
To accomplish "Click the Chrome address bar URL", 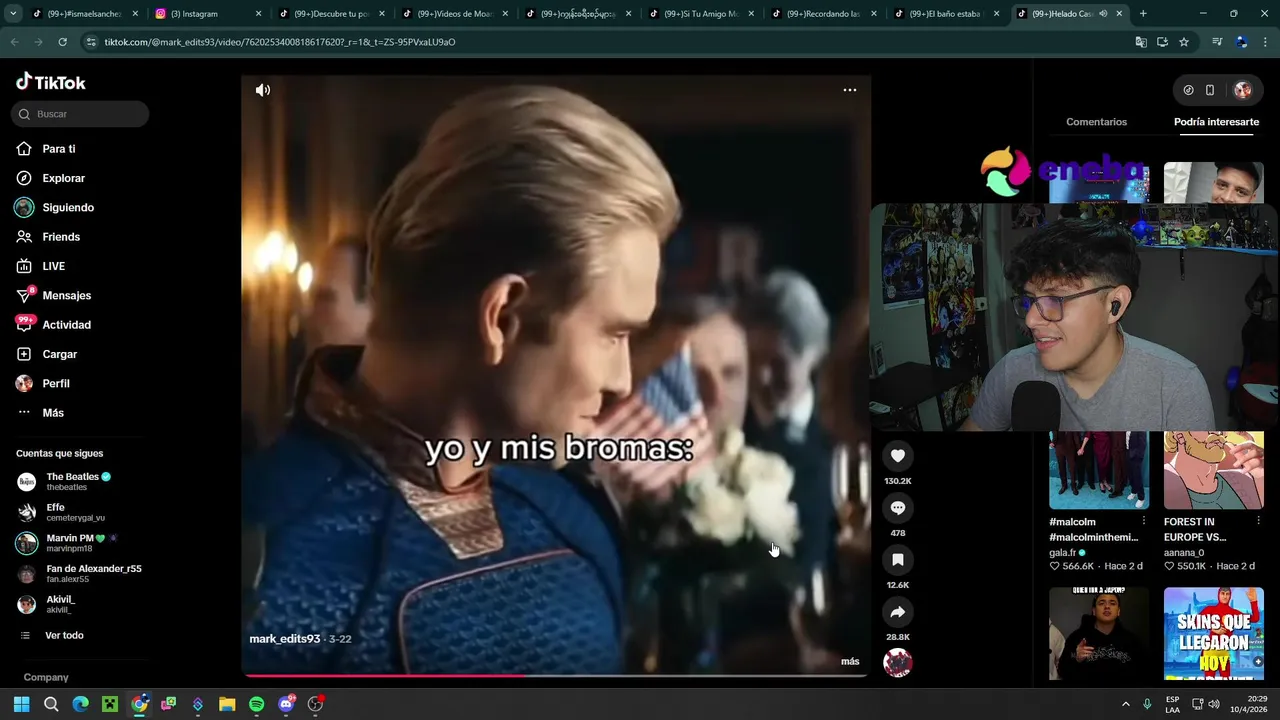I will (280, 42).
